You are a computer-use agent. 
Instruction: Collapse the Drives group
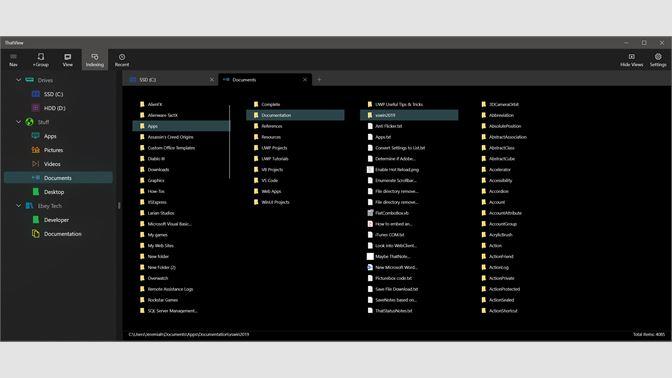click(x=18, y=80)
